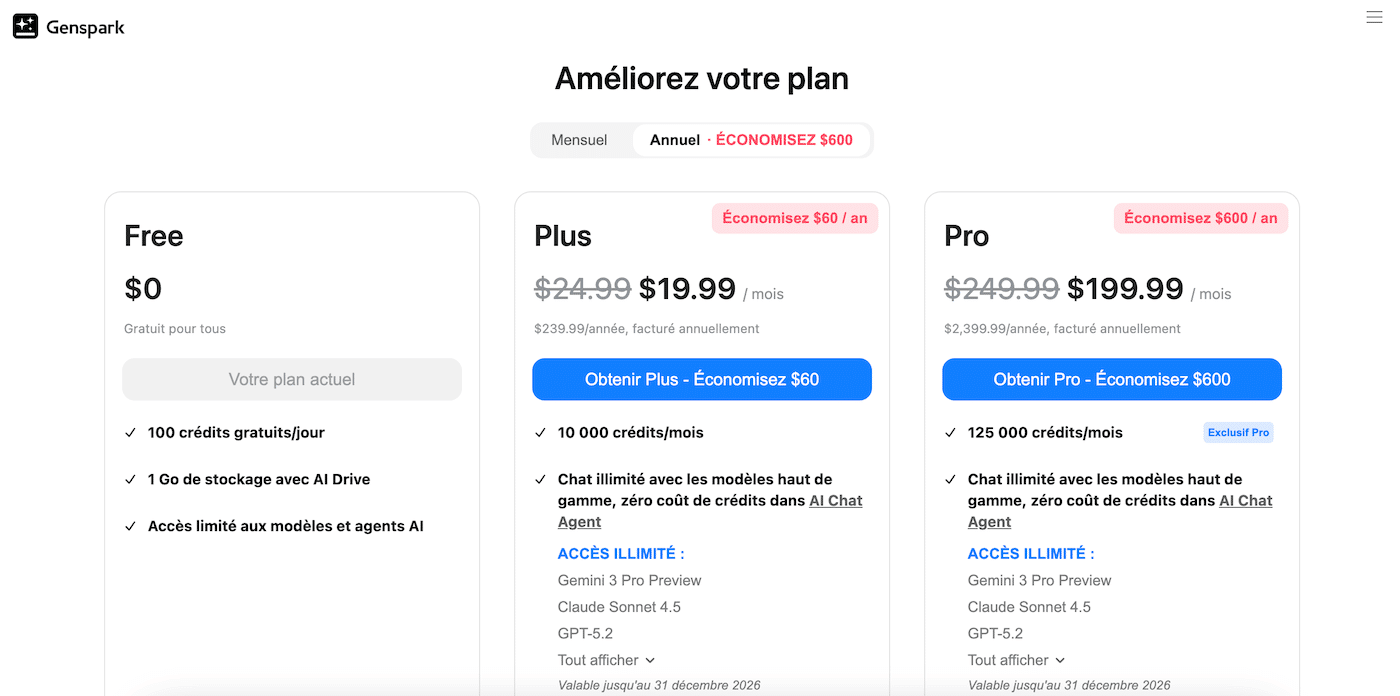Open AI Chat Agent link in Pro plan
Image resolution: width=1400 pixels, height=696 pixels.
coord(1245,501)
